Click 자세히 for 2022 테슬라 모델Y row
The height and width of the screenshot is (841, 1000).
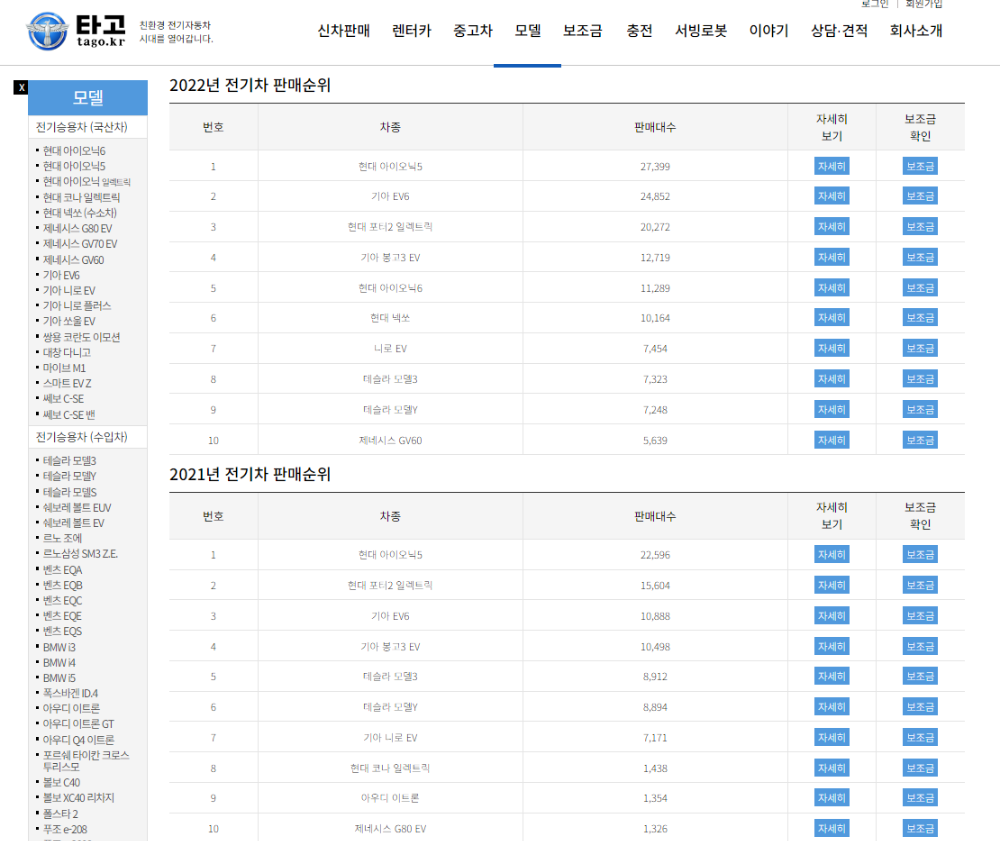pos(832,410)
